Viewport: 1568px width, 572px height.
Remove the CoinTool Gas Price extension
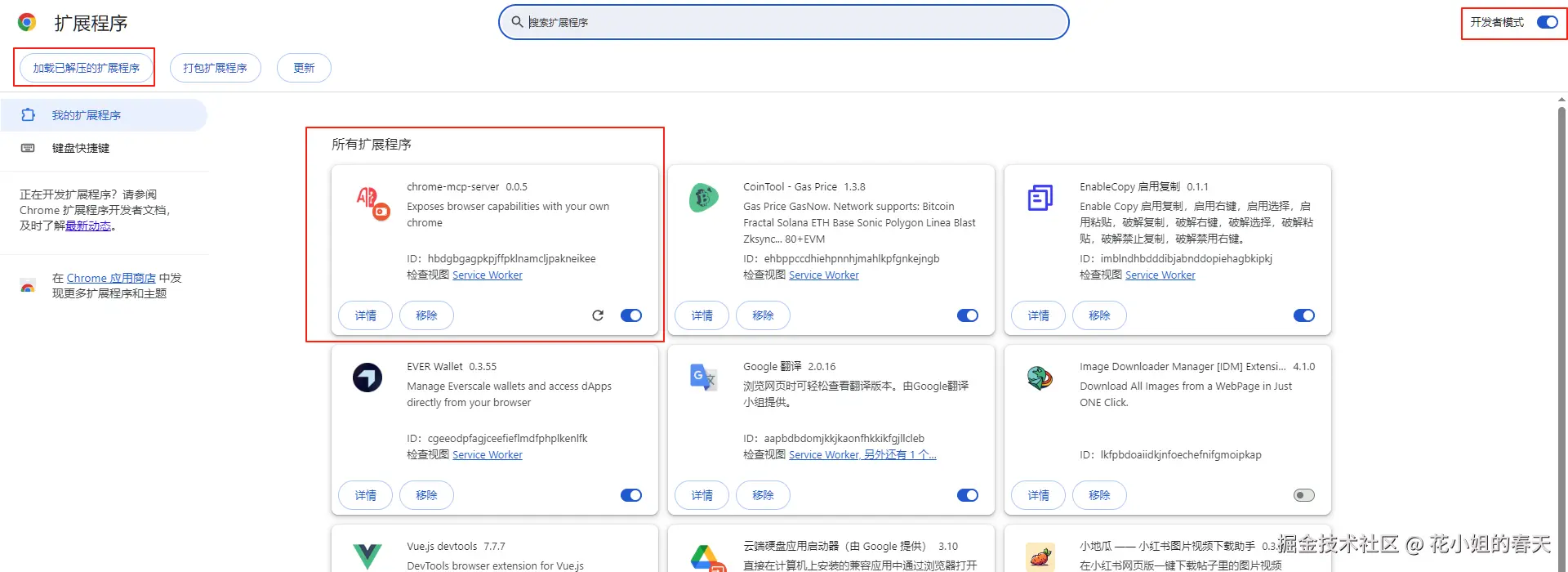coord(763,315)
